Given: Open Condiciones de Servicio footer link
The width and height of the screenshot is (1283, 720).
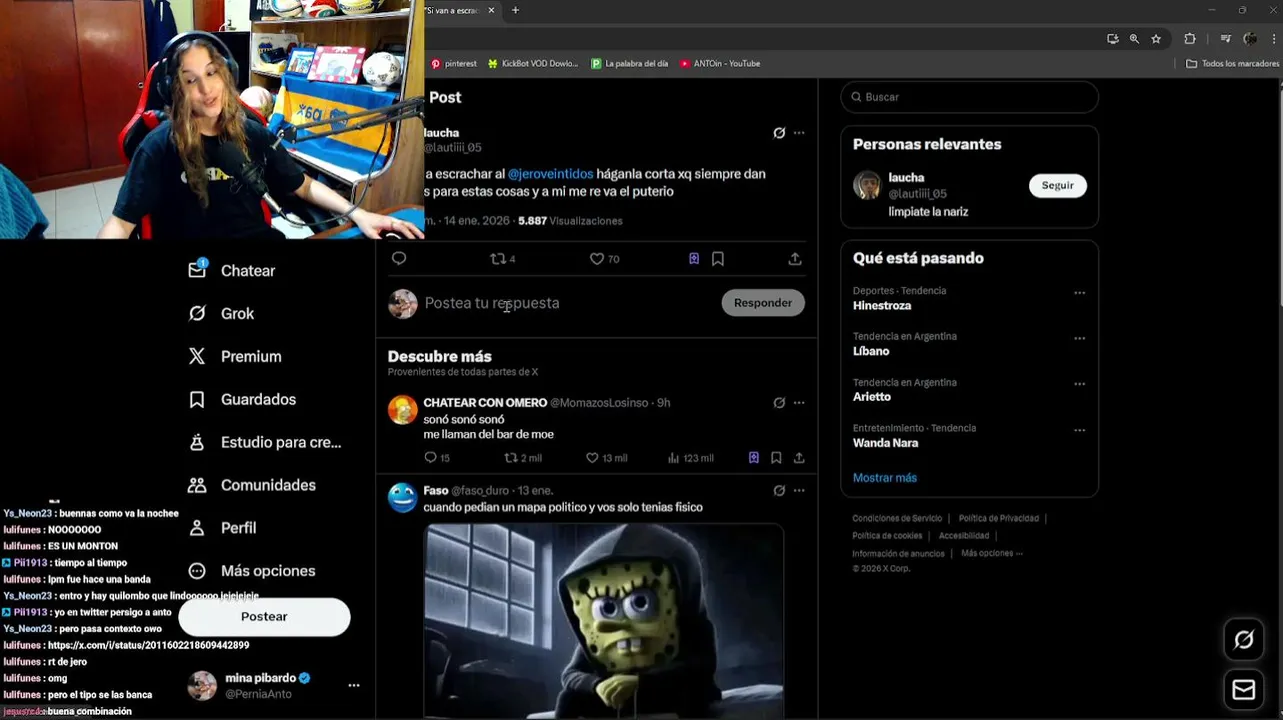Looking at the screenshot, I should [x=897, y=519].
